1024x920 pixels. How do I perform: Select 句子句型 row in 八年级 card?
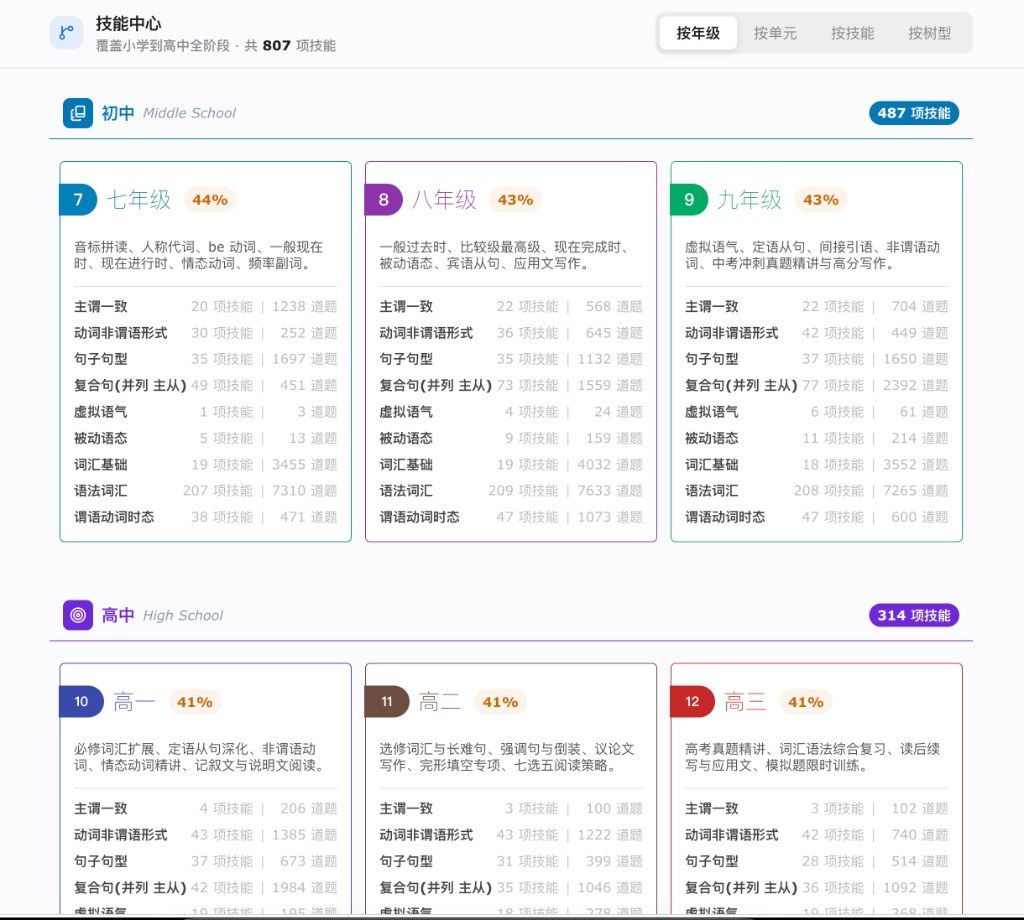511,359
